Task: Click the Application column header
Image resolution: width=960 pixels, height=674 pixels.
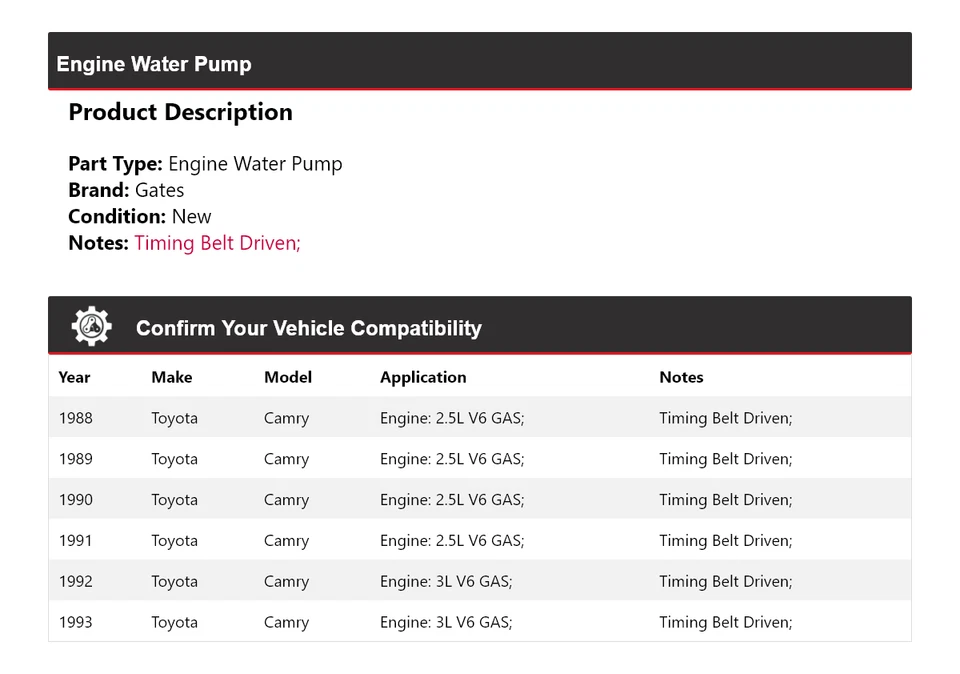Action: [x=423, y=377]
